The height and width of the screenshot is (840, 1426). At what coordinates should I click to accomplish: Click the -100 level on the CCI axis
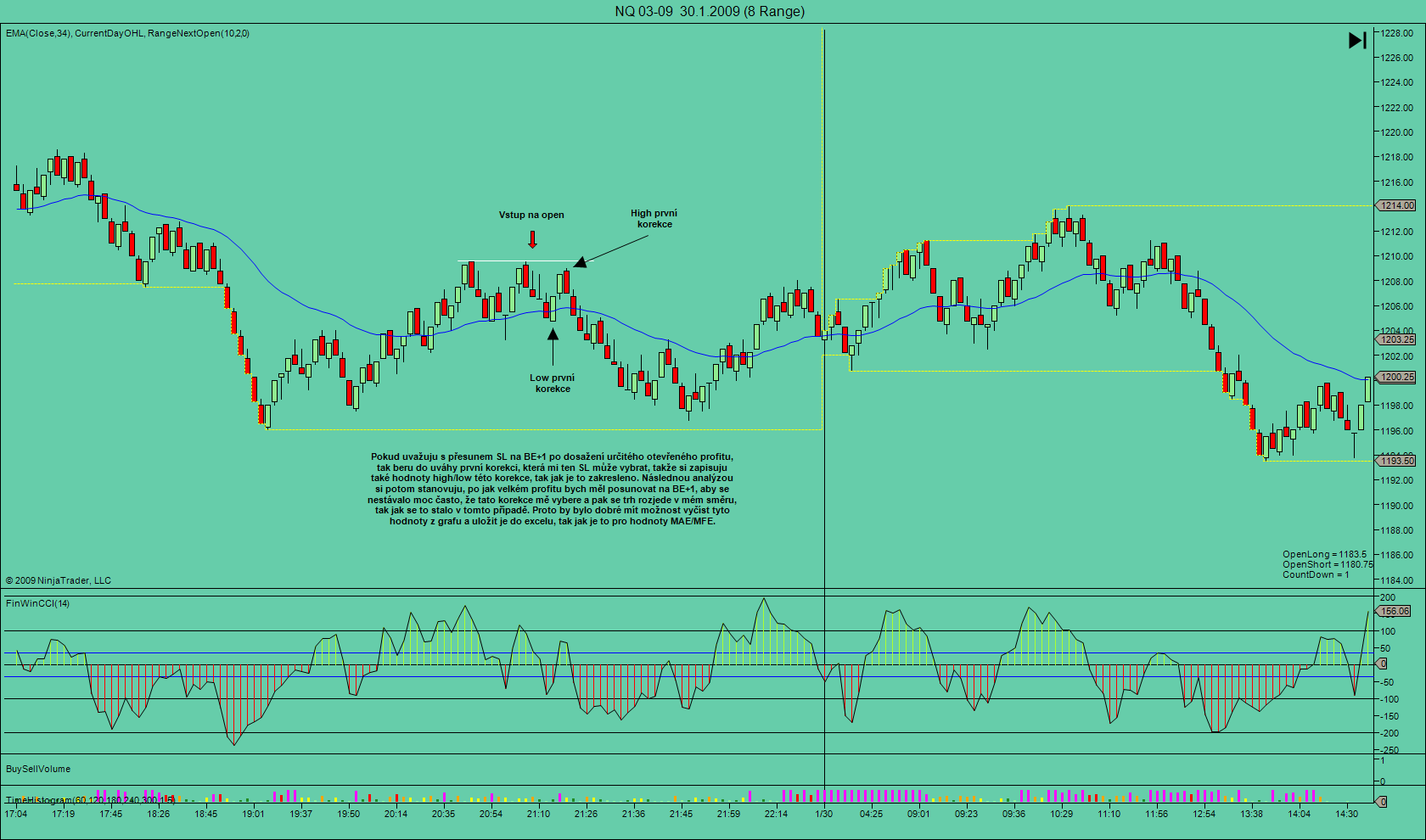point(1389,699)
